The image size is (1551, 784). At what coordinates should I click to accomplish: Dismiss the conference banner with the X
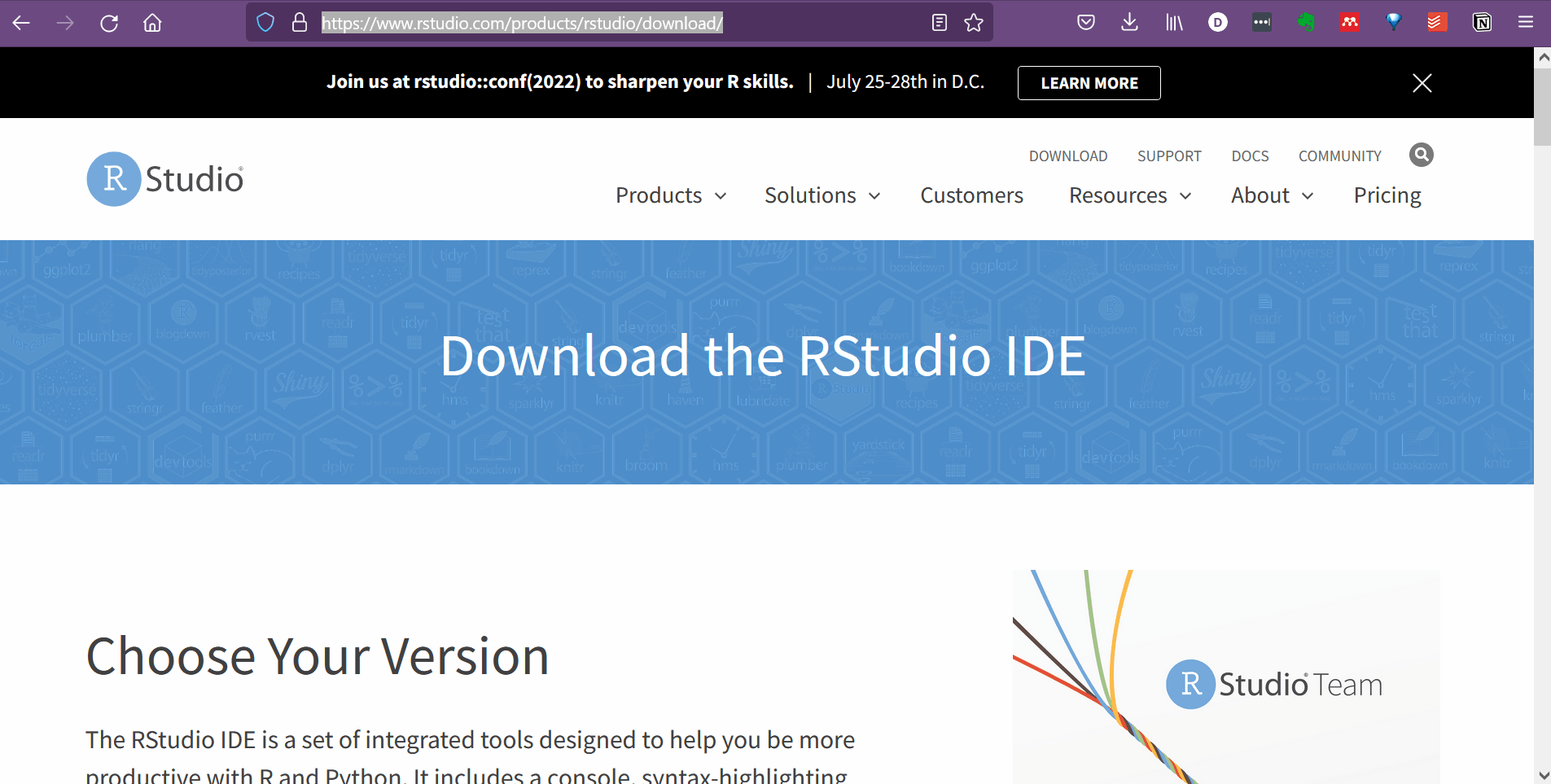click(1422, 83)
